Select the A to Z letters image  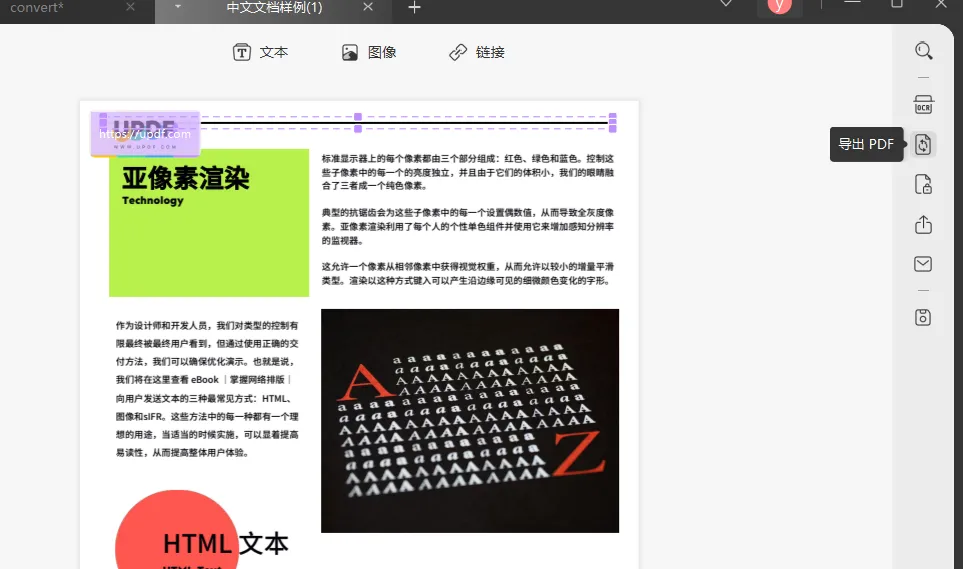470,421
